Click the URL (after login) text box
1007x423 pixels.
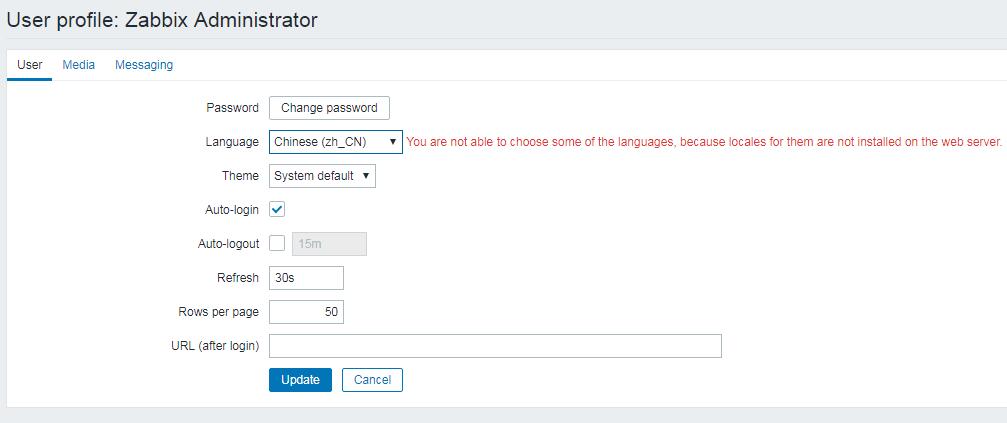[495, 346]
